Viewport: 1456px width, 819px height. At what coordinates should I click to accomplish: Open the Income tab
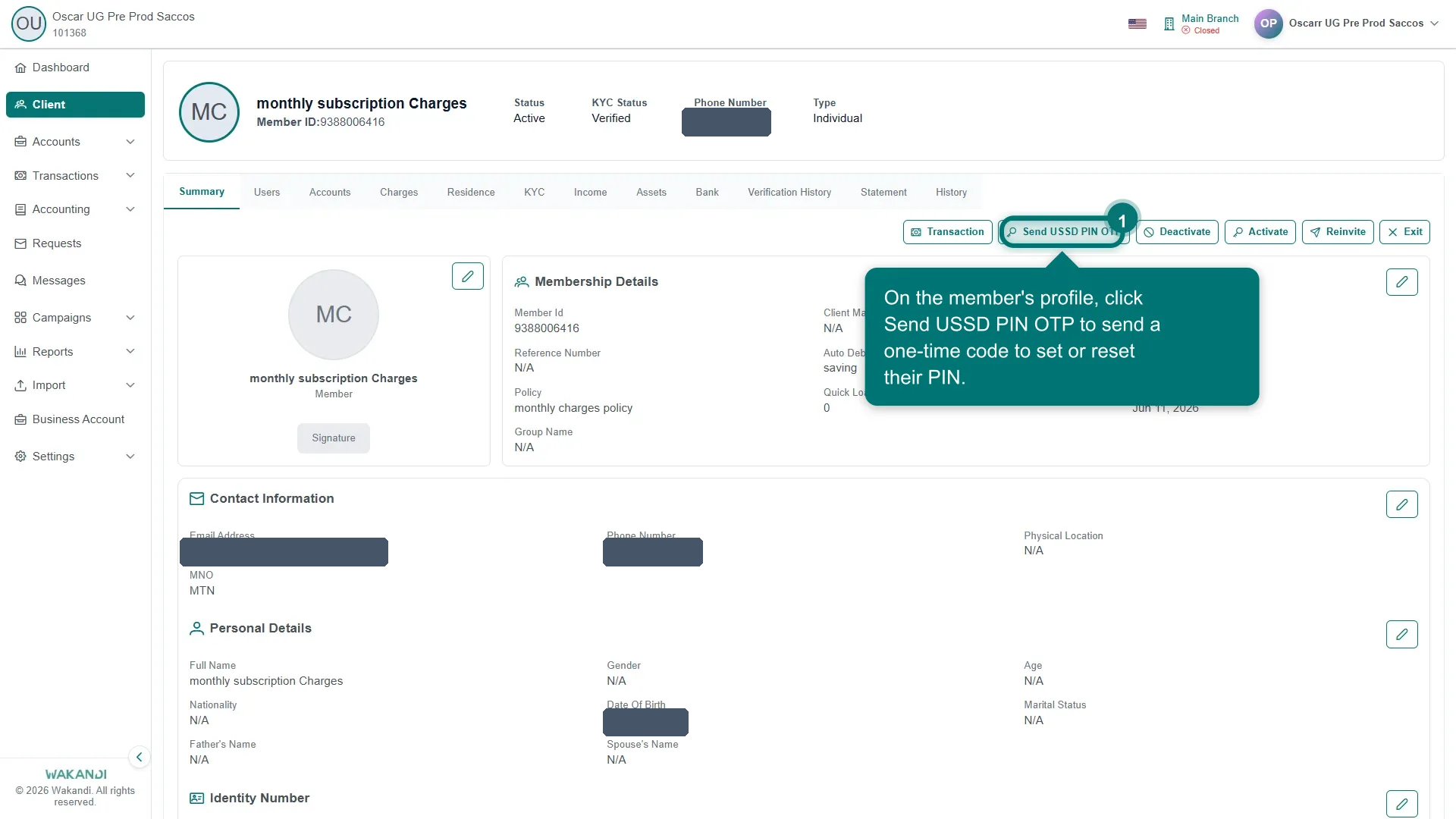tap(590, 193)
